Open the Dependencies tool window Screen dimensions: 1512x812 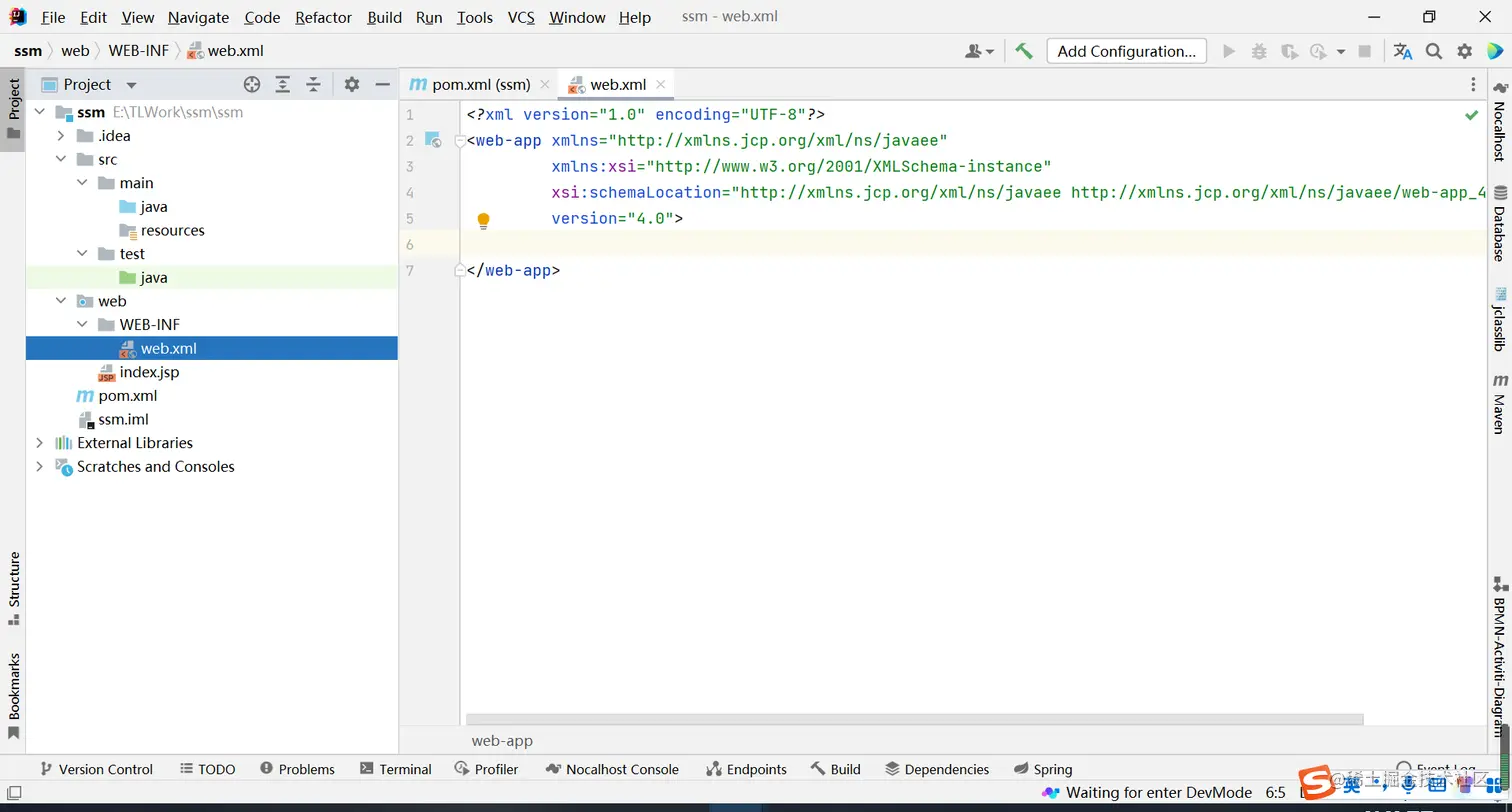937,769
